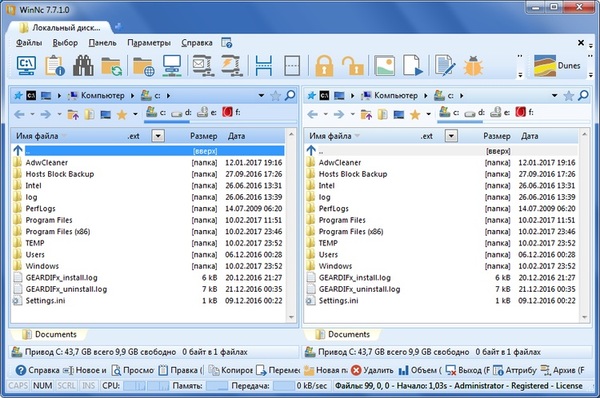
Task: Click the orange bug icon
Action: point(473,65)
